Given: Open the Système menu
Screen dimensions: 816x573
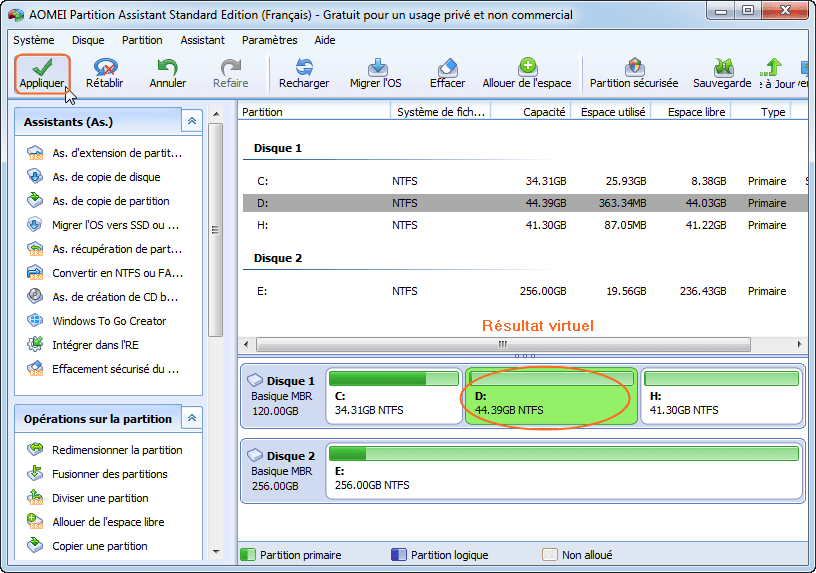Looking at the screenshot, I should coord(34,40).
